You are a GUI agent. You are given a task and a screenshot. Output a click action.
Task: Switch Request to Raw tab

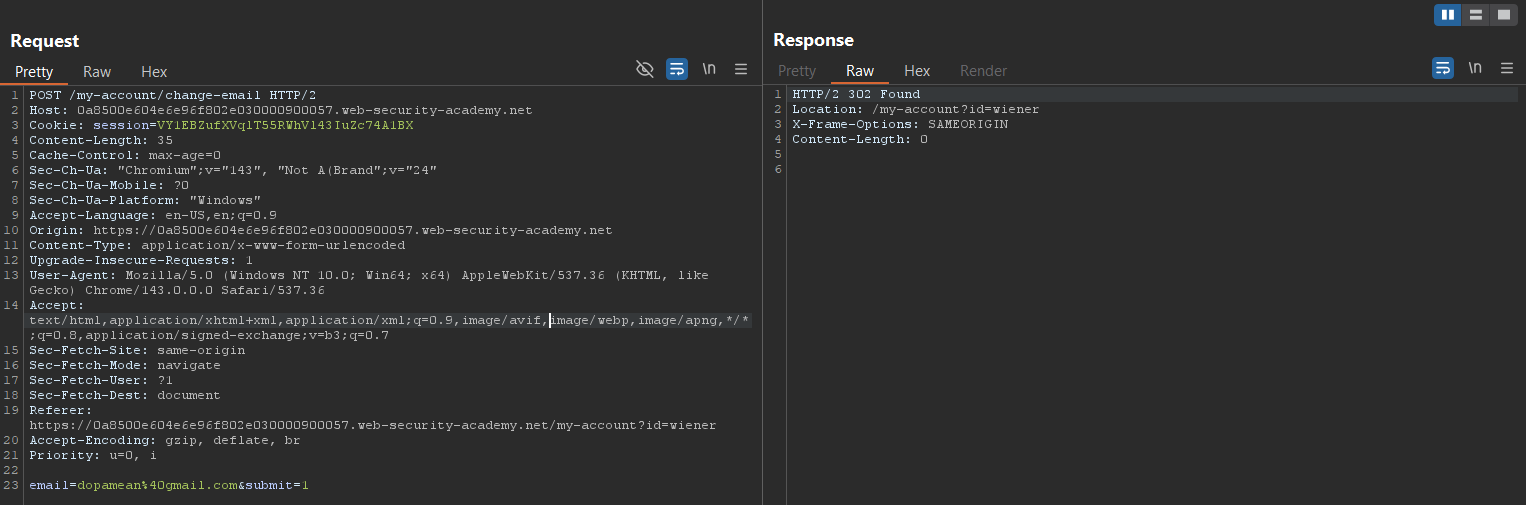[97, 72]
